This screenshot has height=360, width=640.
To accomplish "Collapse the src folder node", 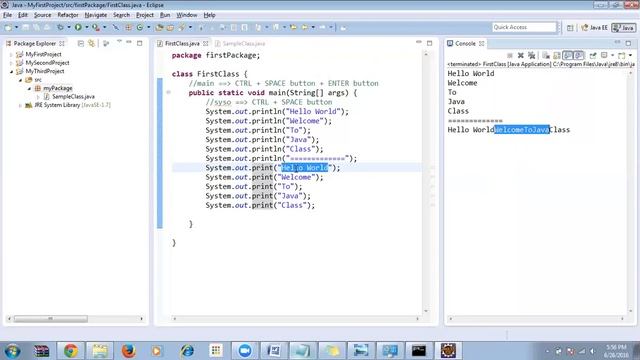I will [20, 80].
